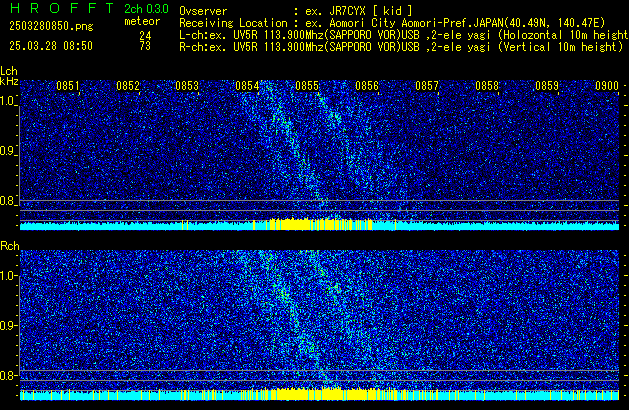The width and height of the screenshot is (629, 410).
Task: Click time marker 0854
Action: click(248, 86)
